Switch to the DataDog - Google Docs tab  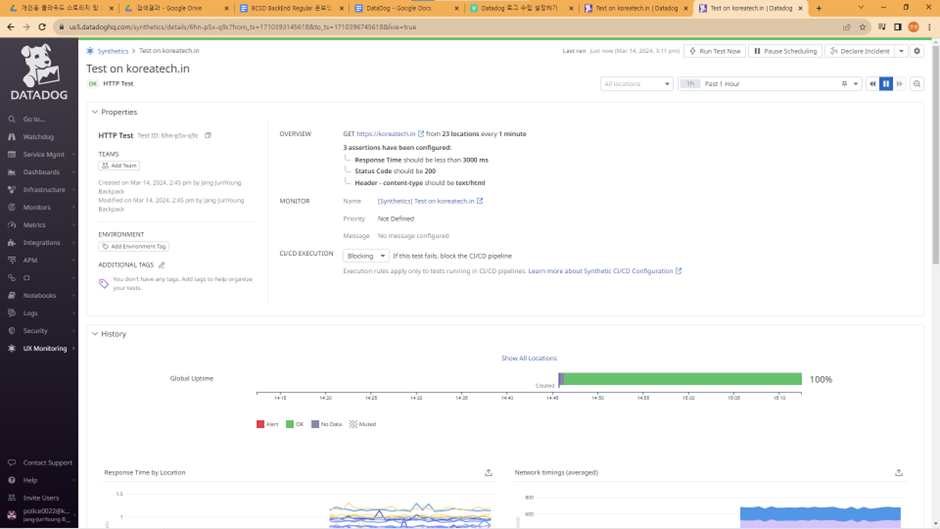406,8
